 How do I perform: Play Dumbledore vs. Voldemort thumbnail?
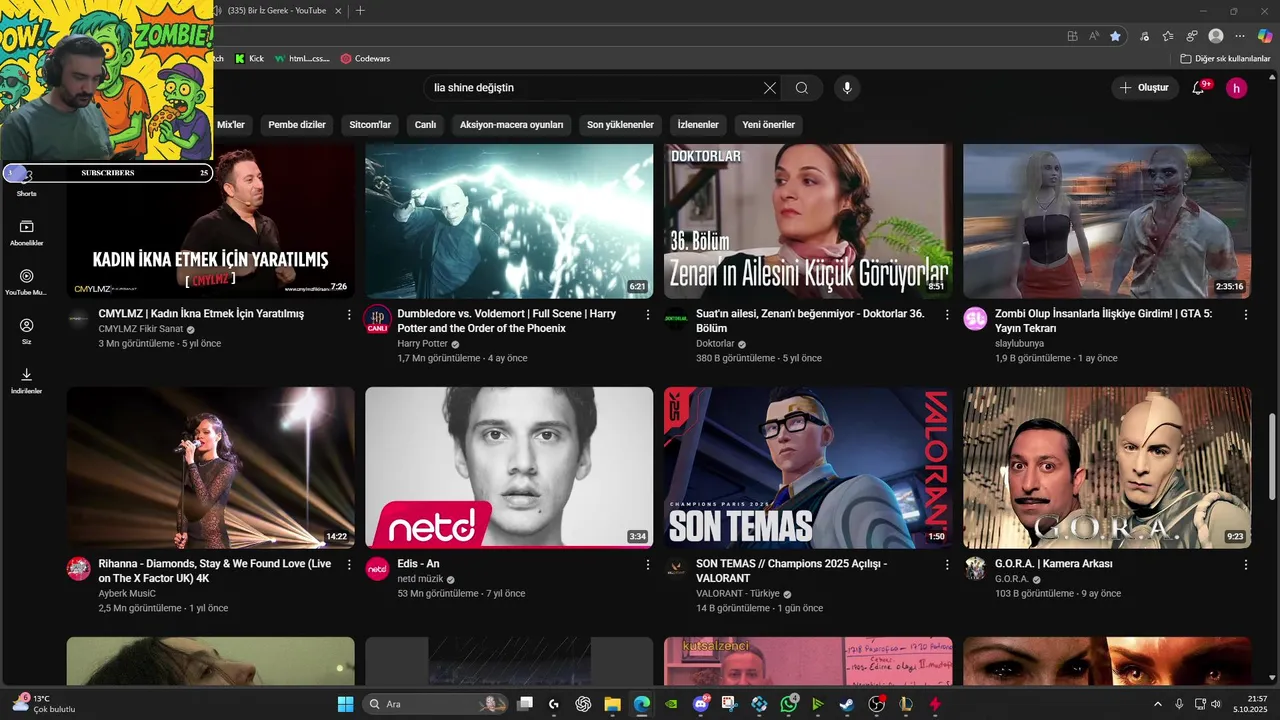pyautogui.click(x=509, y=221)
